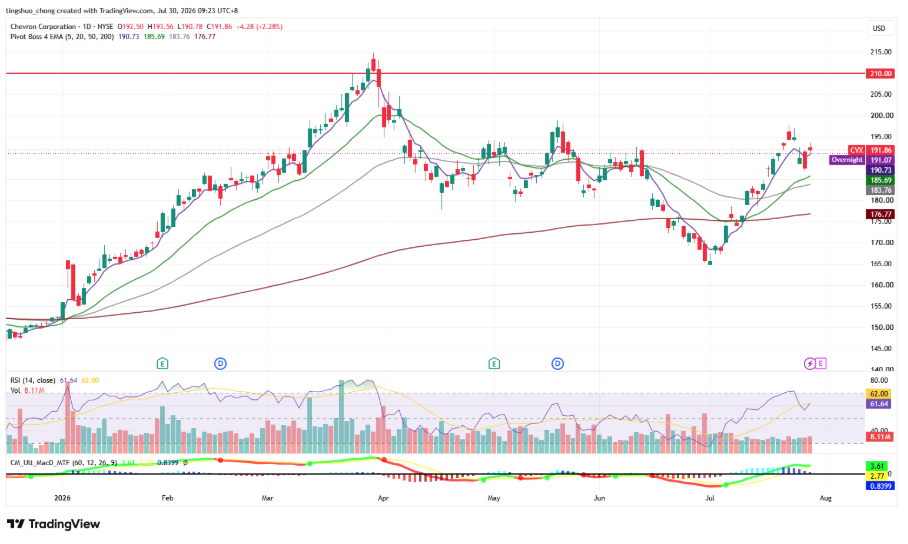
Task: Click the Jun label on time axis
Action: pos(599,498)
